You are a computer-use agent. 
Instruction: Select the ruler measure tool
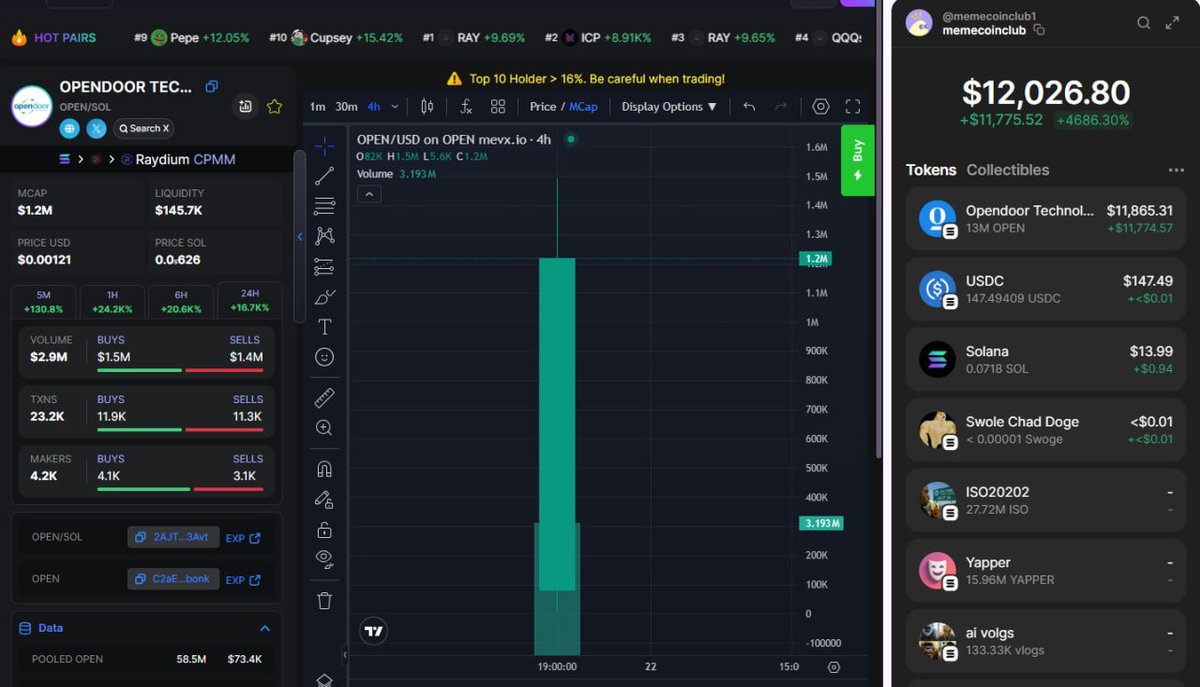point(324,398)
